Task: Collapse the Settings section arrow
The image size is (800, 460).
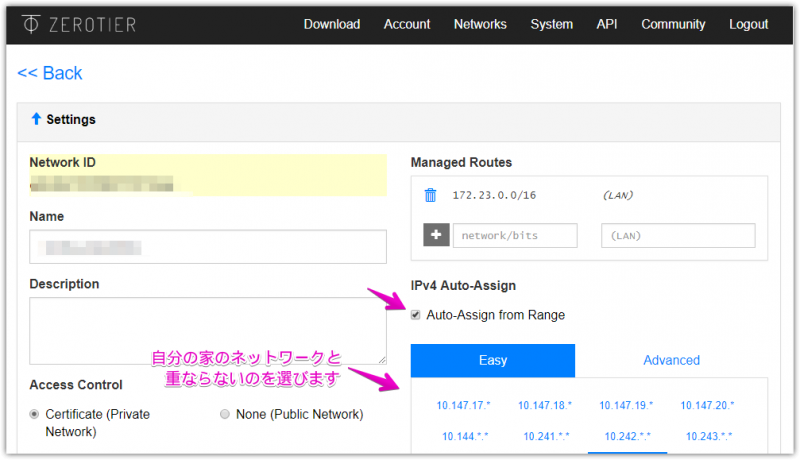Action: click(x=37, y=119)
